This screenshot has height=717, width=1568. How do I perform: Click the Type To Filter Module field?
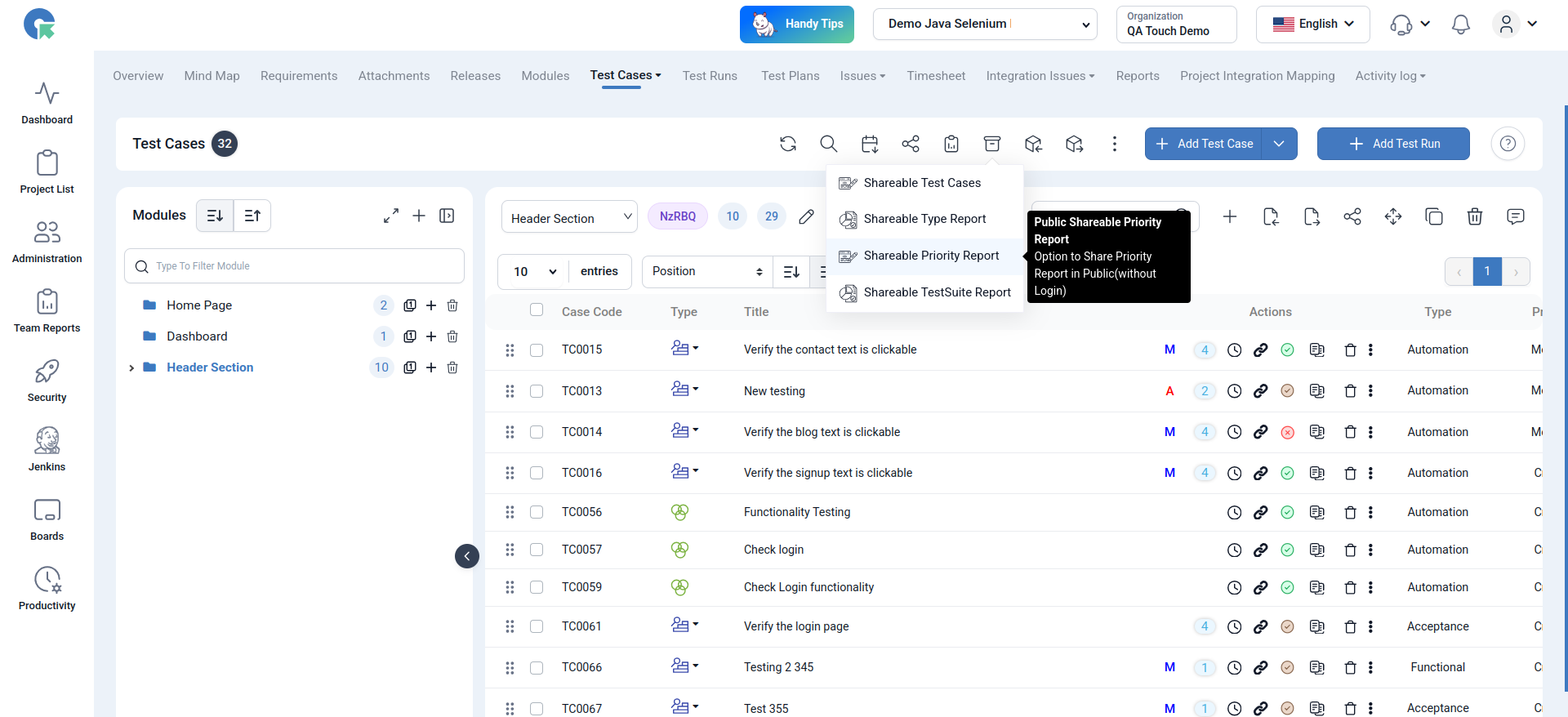click(294, 266)
